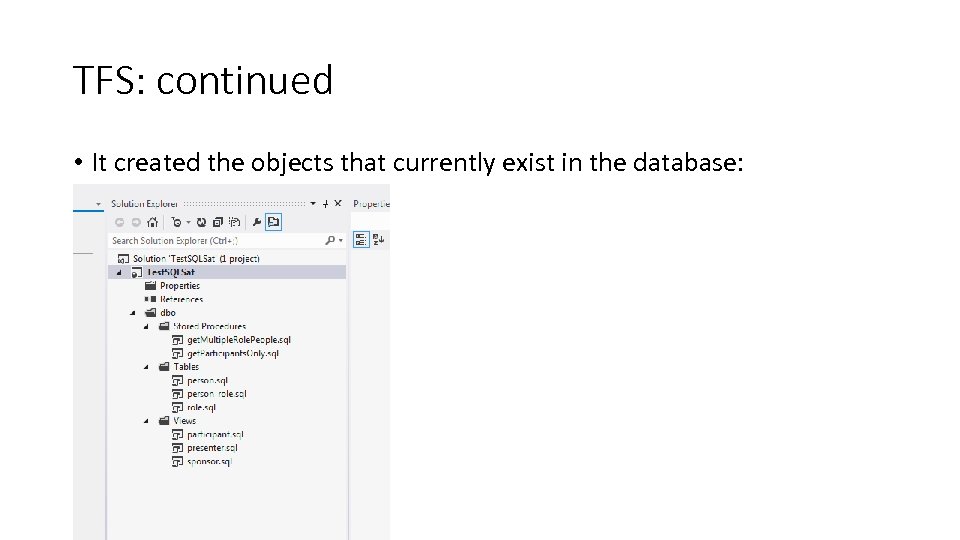The image size is (960, 540).
Task: Collapse the Stored Procedures folder
Action: click(146, 326)
